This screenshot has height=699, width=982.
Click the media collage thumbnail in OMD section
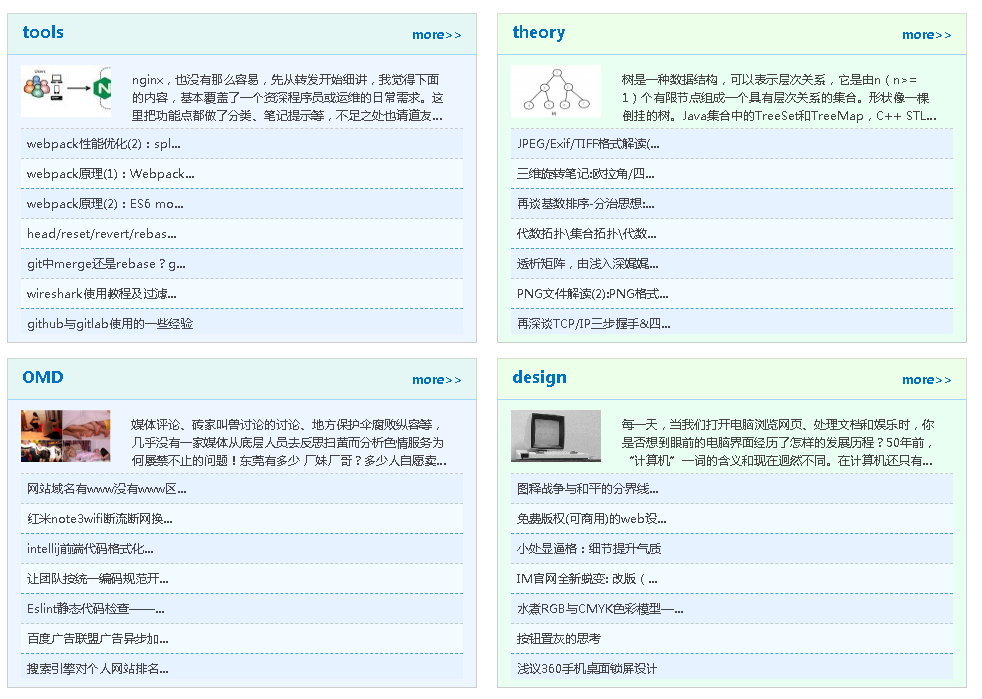(65, 437)
